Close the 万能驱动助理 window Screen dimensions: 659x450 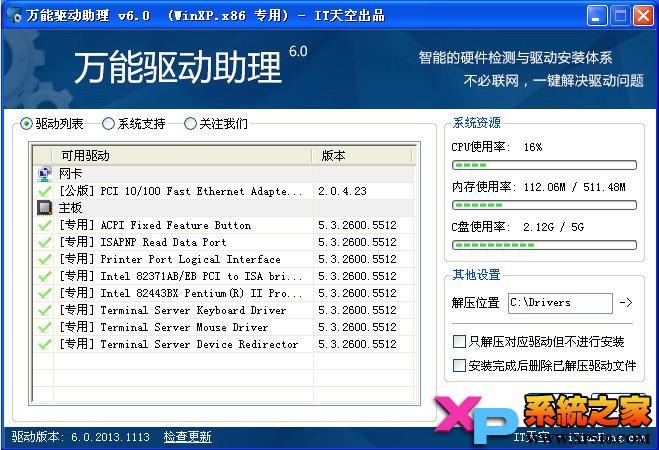click(643, 16)
